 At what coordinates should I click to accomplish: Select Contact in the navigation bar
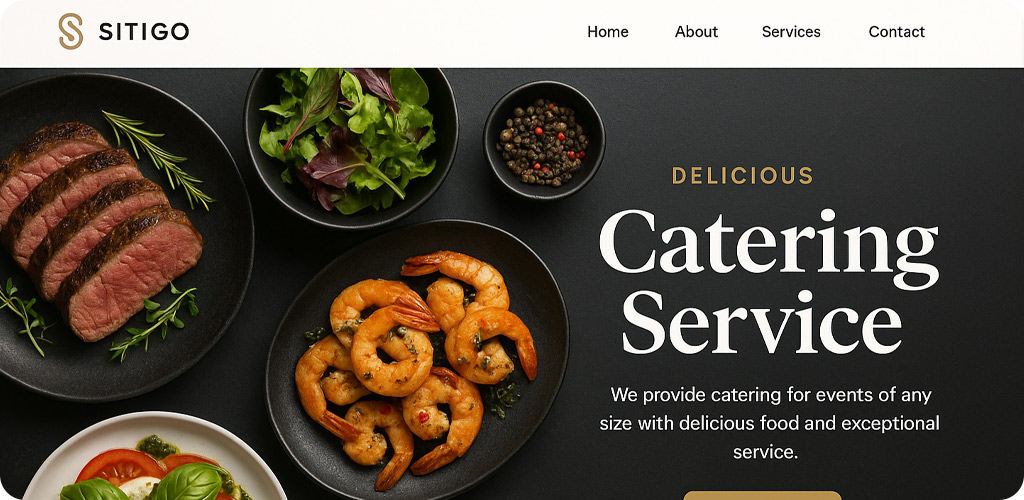(897, 31)
